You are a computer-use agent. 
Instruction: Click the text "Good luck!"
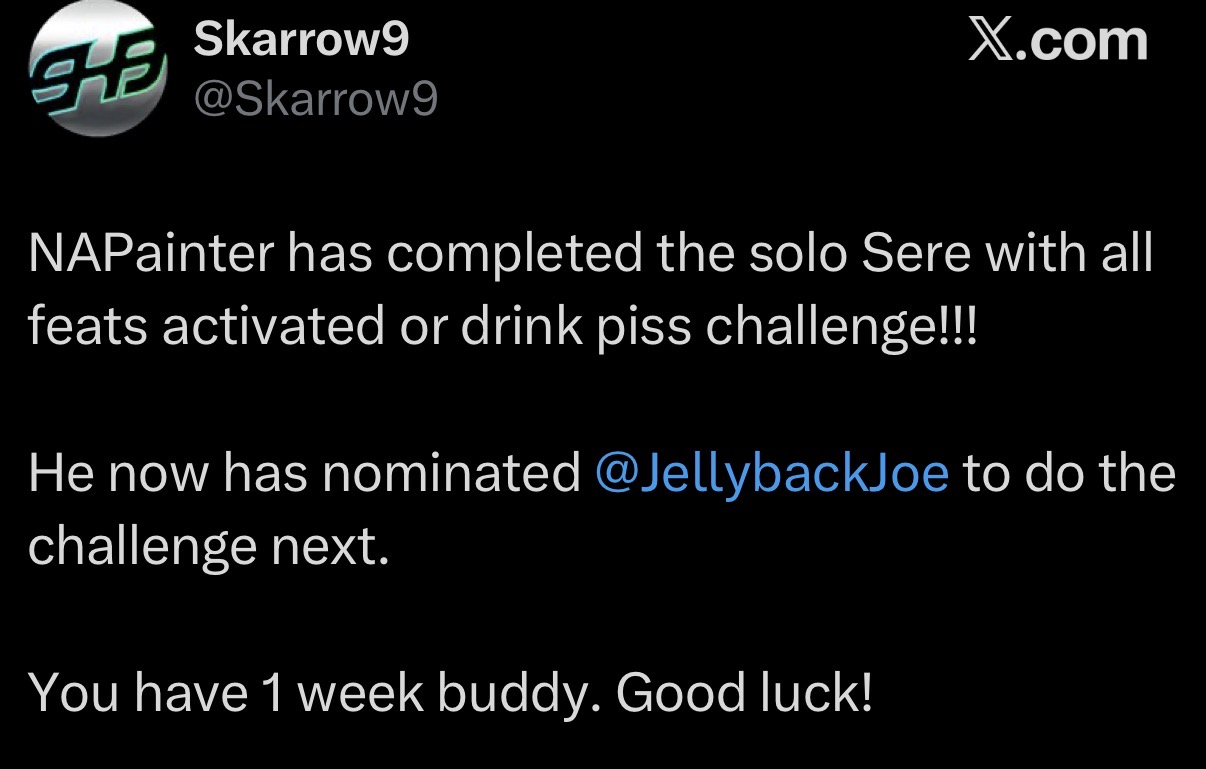[745, 692]
